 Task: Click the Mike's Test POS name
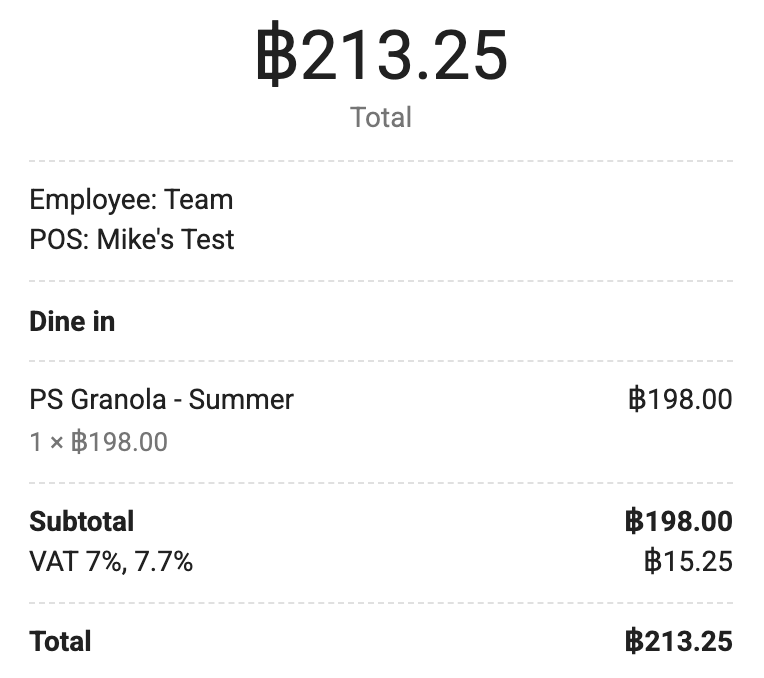166,239
